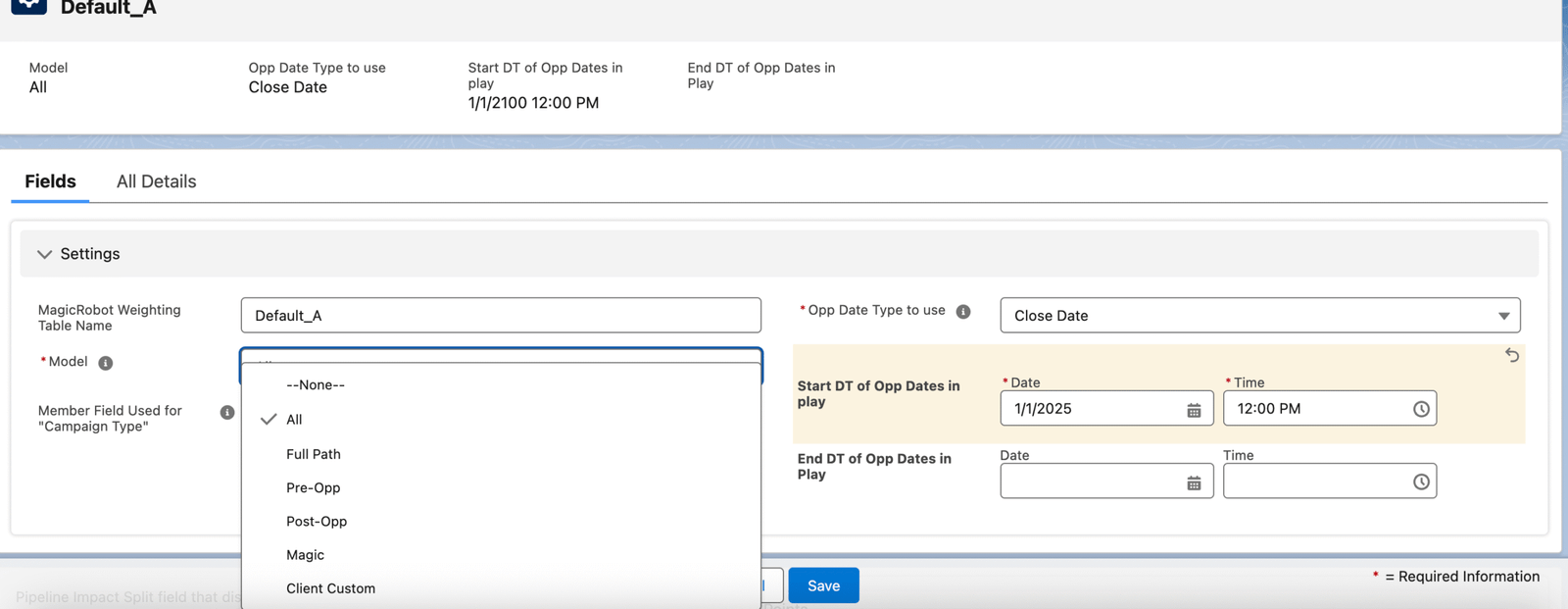Click the MagicRobot Weighting Table Name label
The image size is (1568, 609).
110,318
